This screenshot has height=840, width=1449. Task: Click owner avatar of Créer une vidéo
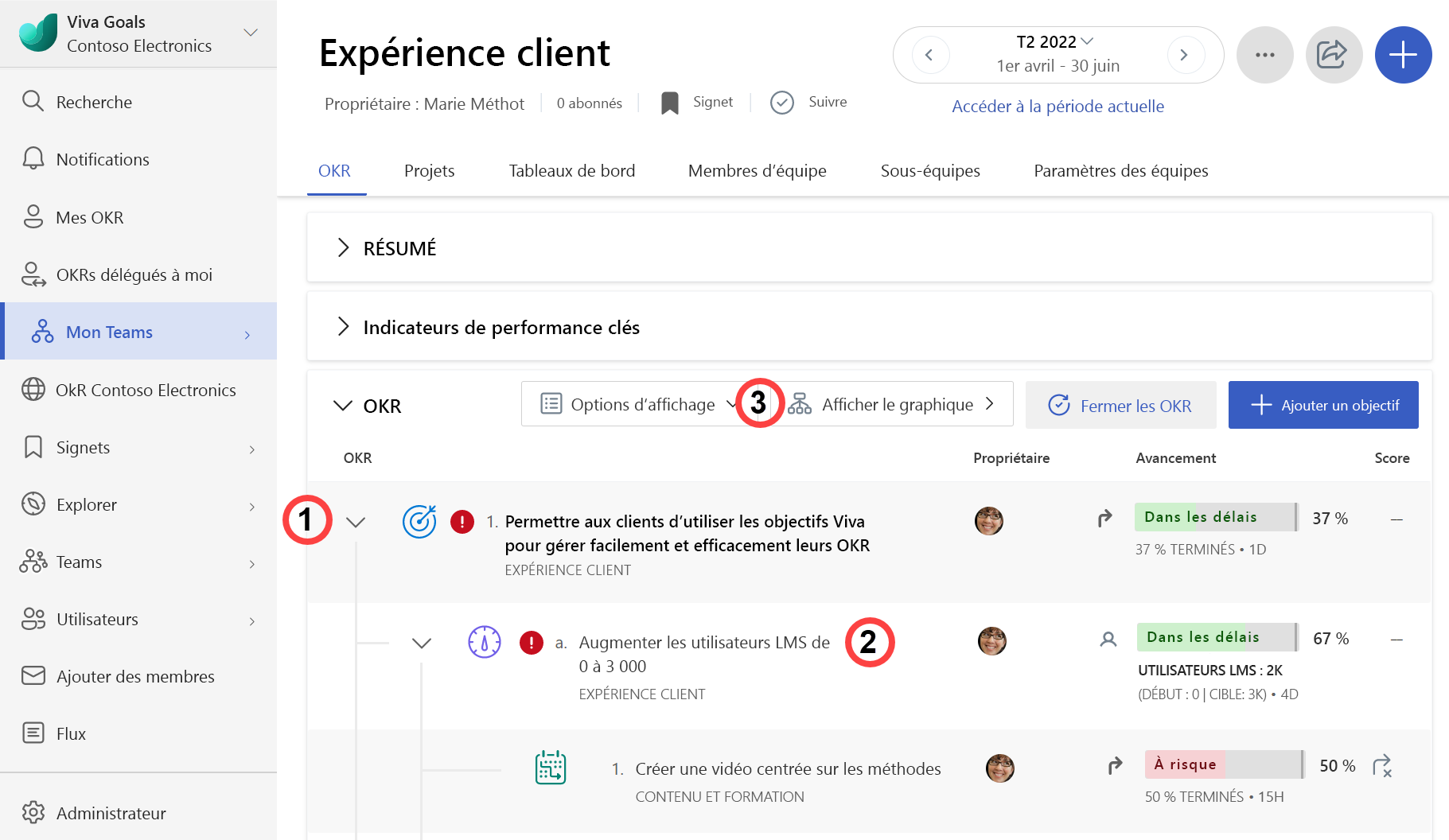coord(1000,768)
